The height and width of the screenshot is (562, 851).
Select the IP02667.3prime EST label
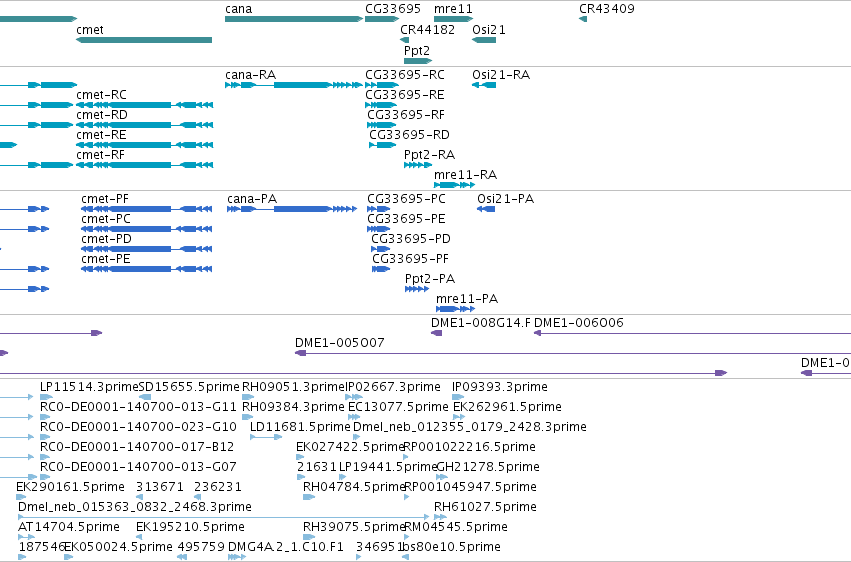point(393,387)
